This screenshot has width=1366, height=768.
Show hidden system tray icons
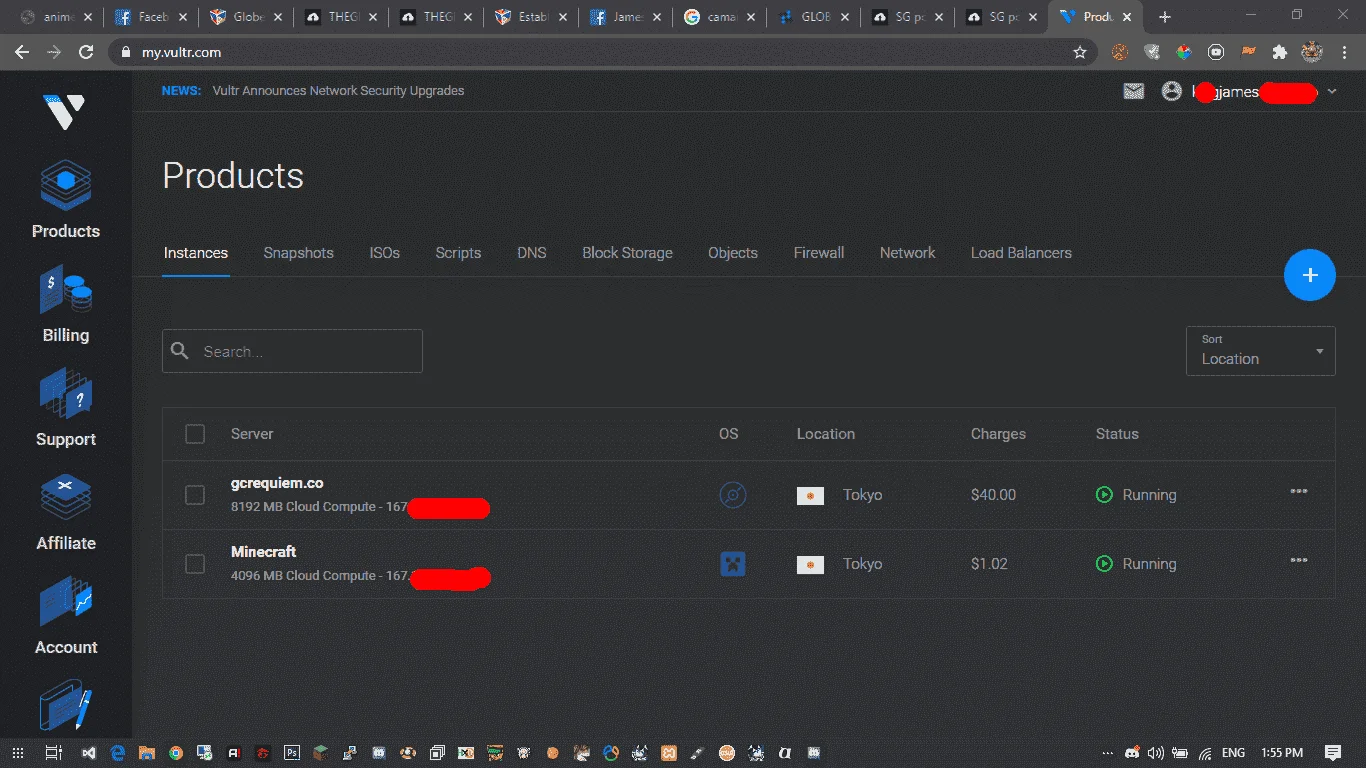[1107, 753]
